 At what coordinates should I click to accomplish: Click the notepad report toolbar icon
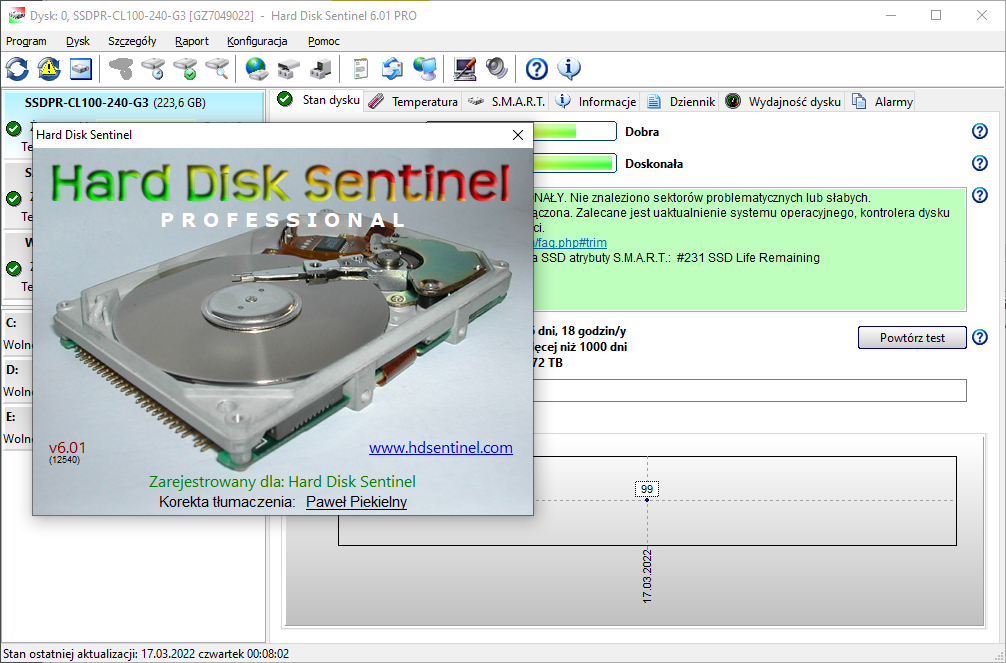click(x=361, y=69)
